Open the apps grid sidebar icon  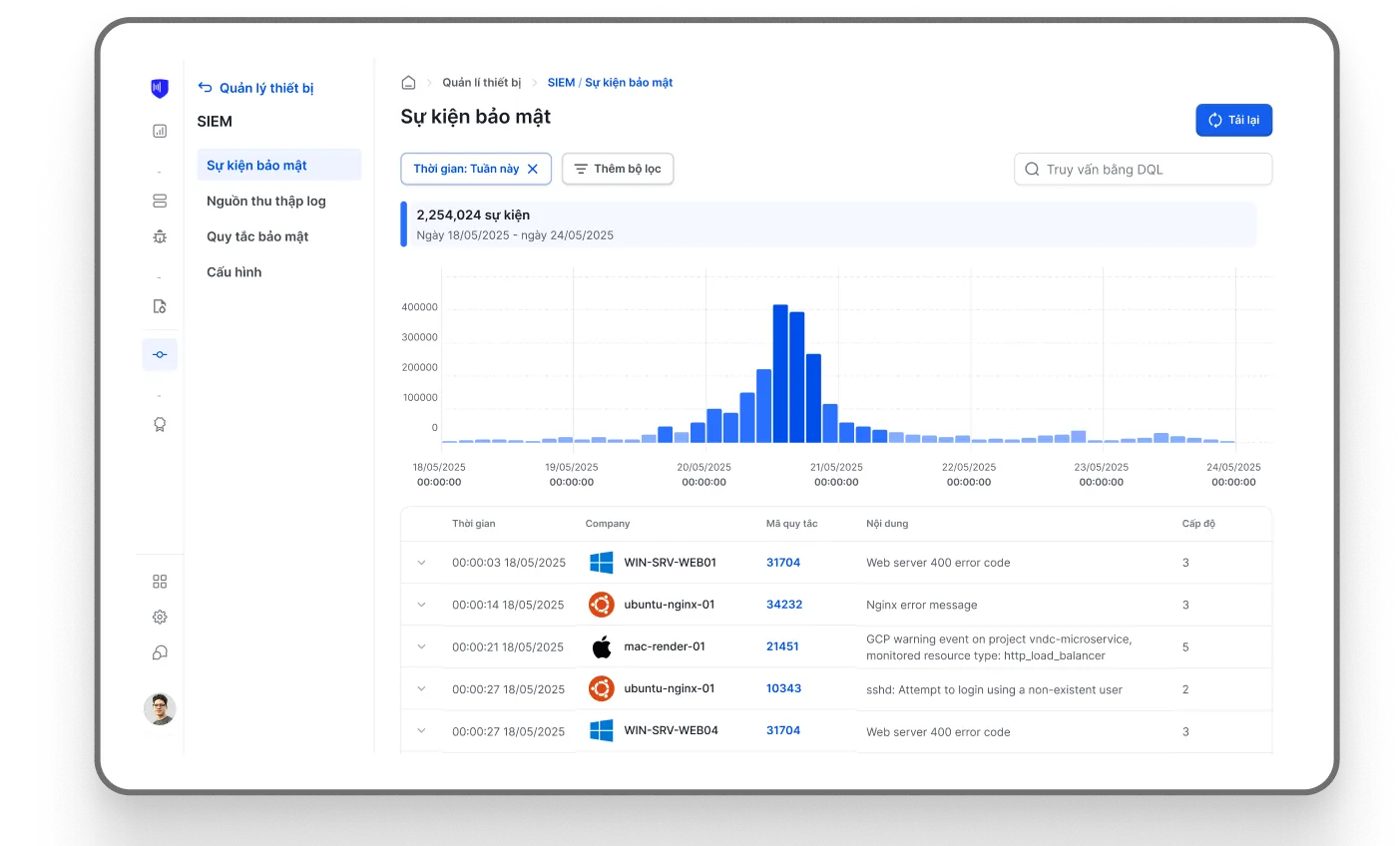pyautogui.click(x=160, y=582)
